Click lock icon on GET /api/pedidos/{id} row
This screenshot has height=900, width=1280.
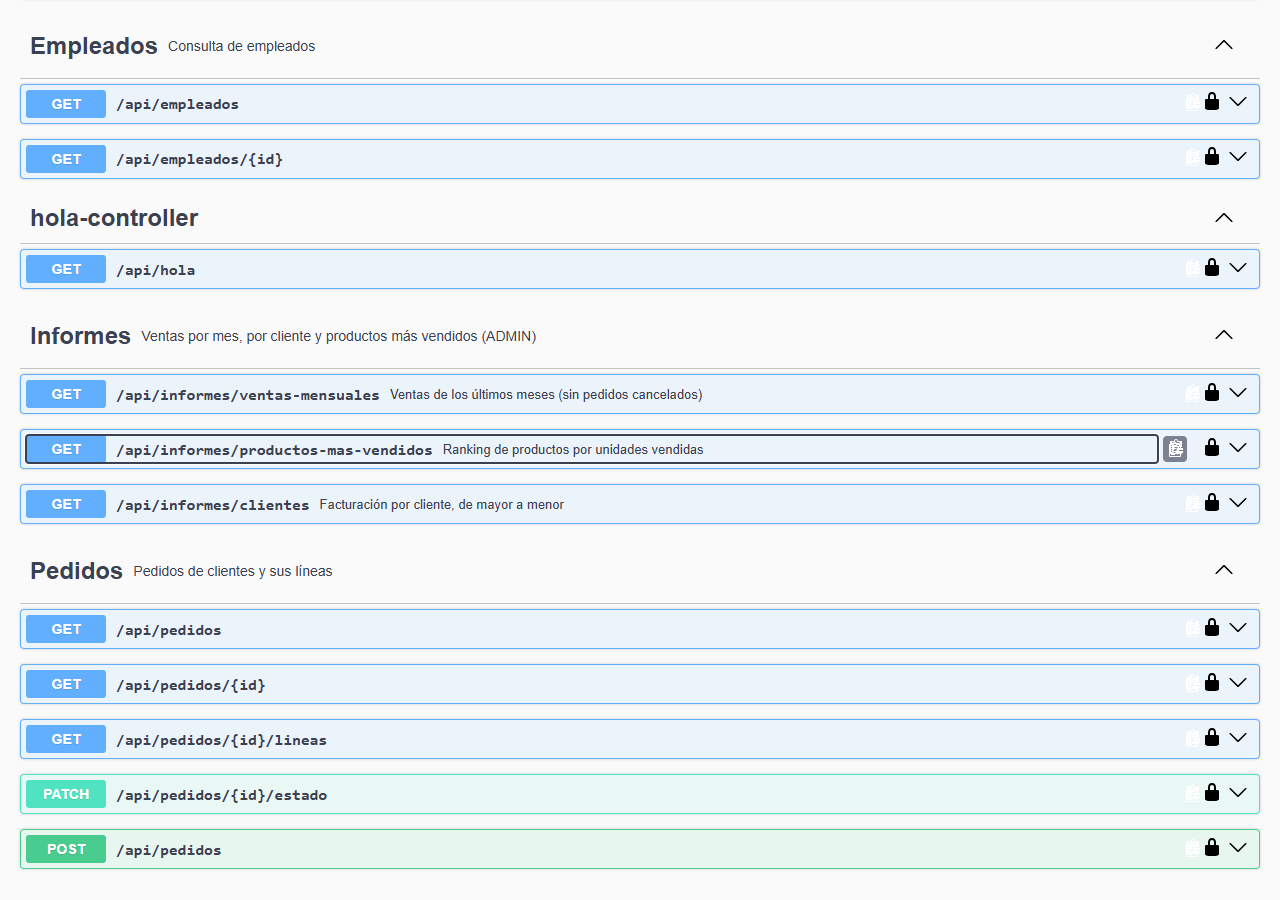click(1212, 682)
